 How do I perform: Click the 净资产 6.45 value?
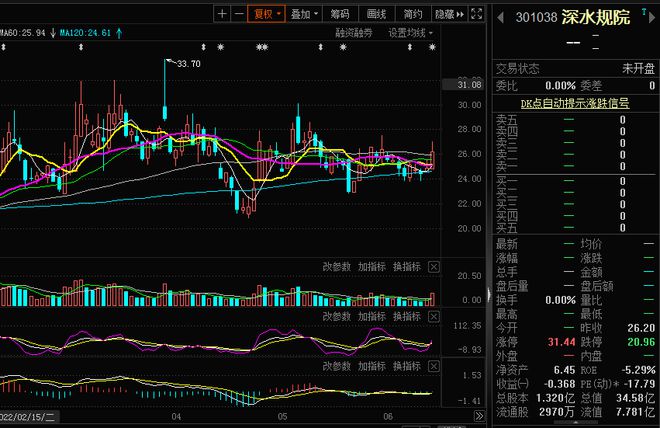[564, 370]
